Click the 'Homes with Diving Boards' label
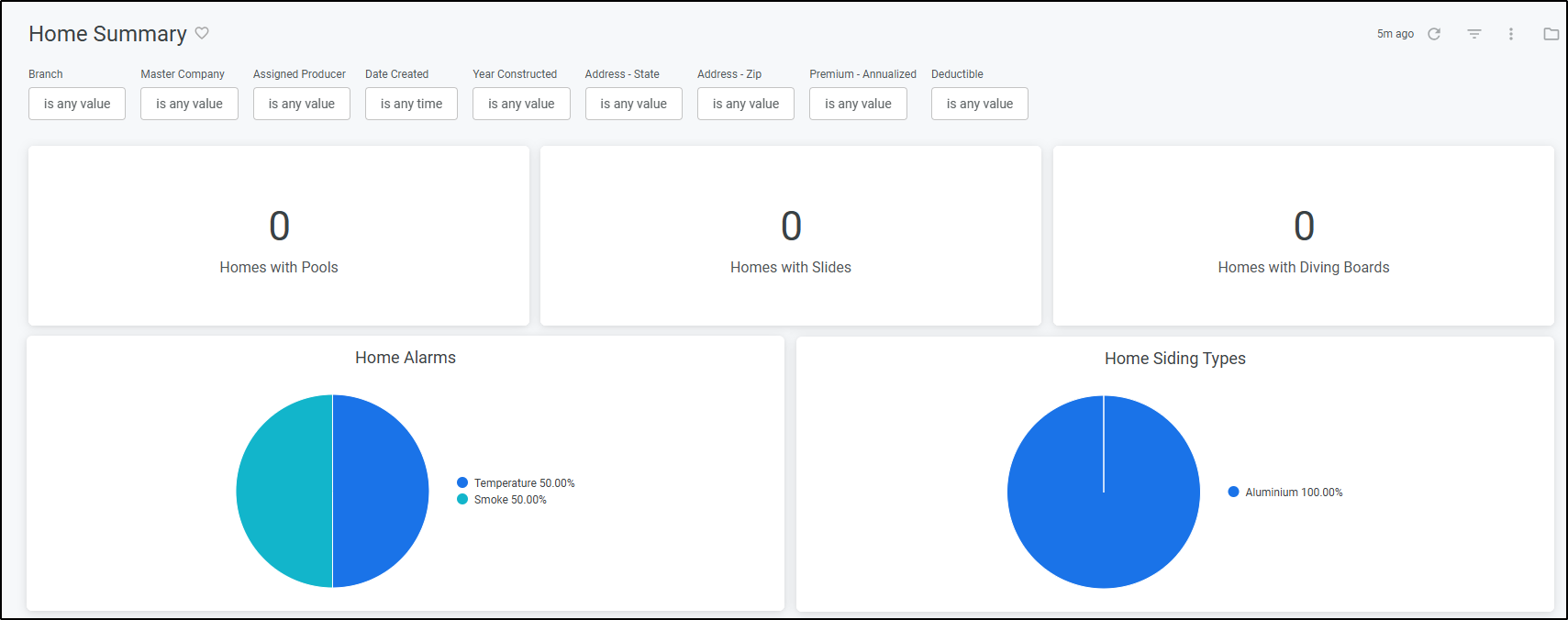The height and width of the screenshot is (620, 1568). click(1304, 267)
